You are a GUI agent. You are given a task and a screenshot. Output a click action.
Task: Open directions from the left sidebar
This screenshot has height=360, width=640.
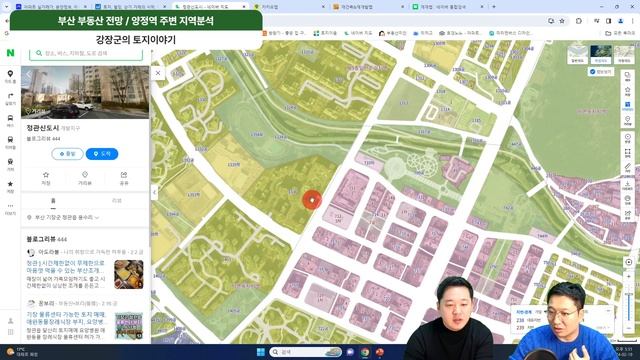point(10,98)
